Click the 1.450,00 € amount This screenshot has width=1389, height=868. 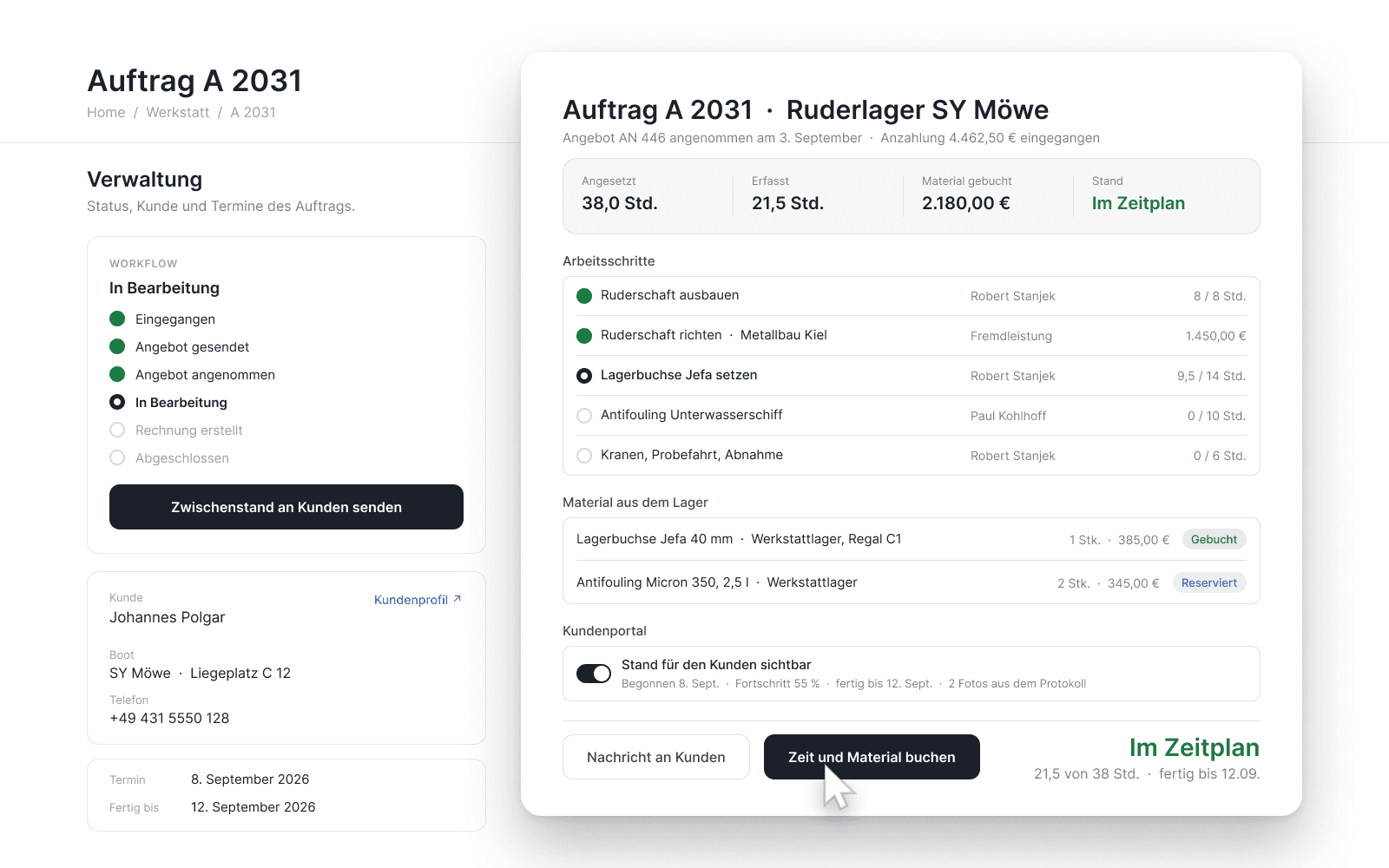(1215, 336)
